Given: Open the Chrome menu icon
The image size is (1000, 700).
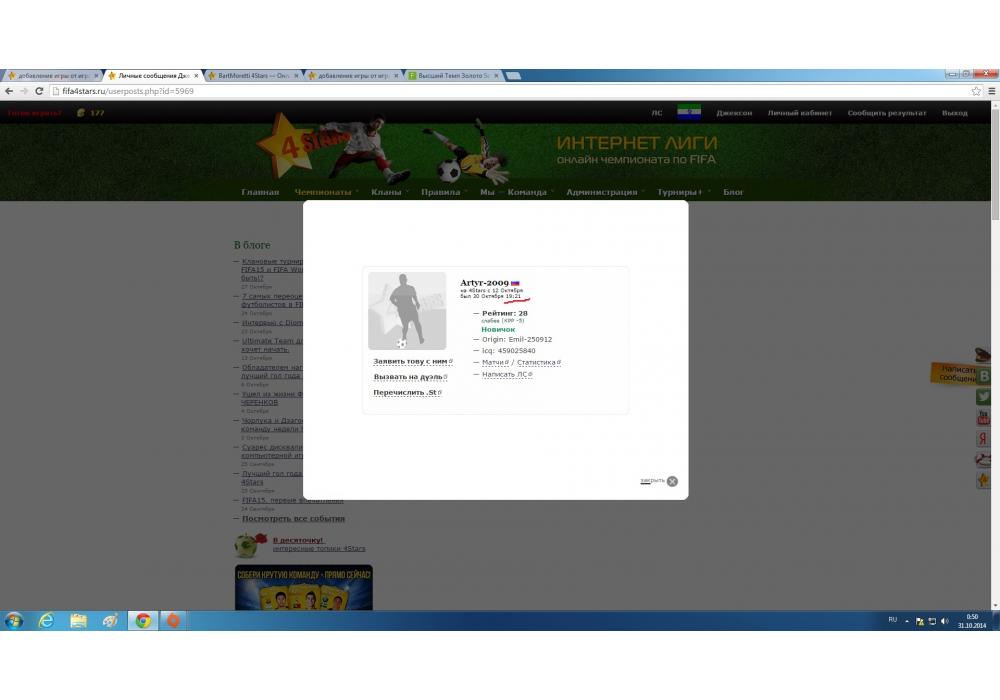Looking at the screenshot, I should 991,91.
